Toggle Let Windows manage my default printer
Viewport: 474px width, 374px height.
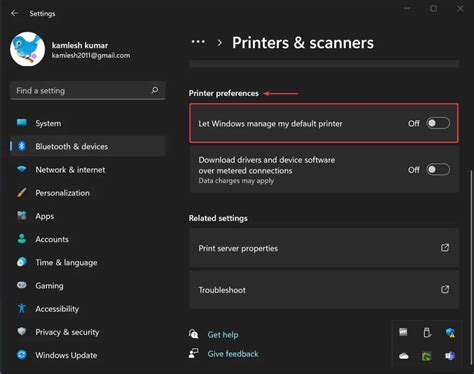[438, 123]
